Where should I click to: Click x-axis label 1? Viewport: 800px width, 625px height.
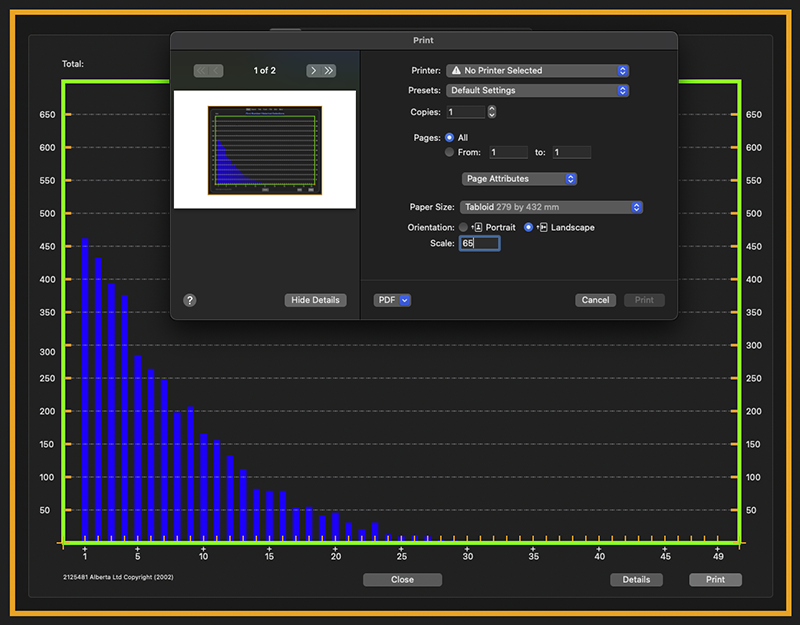click(x=85, y=557)
